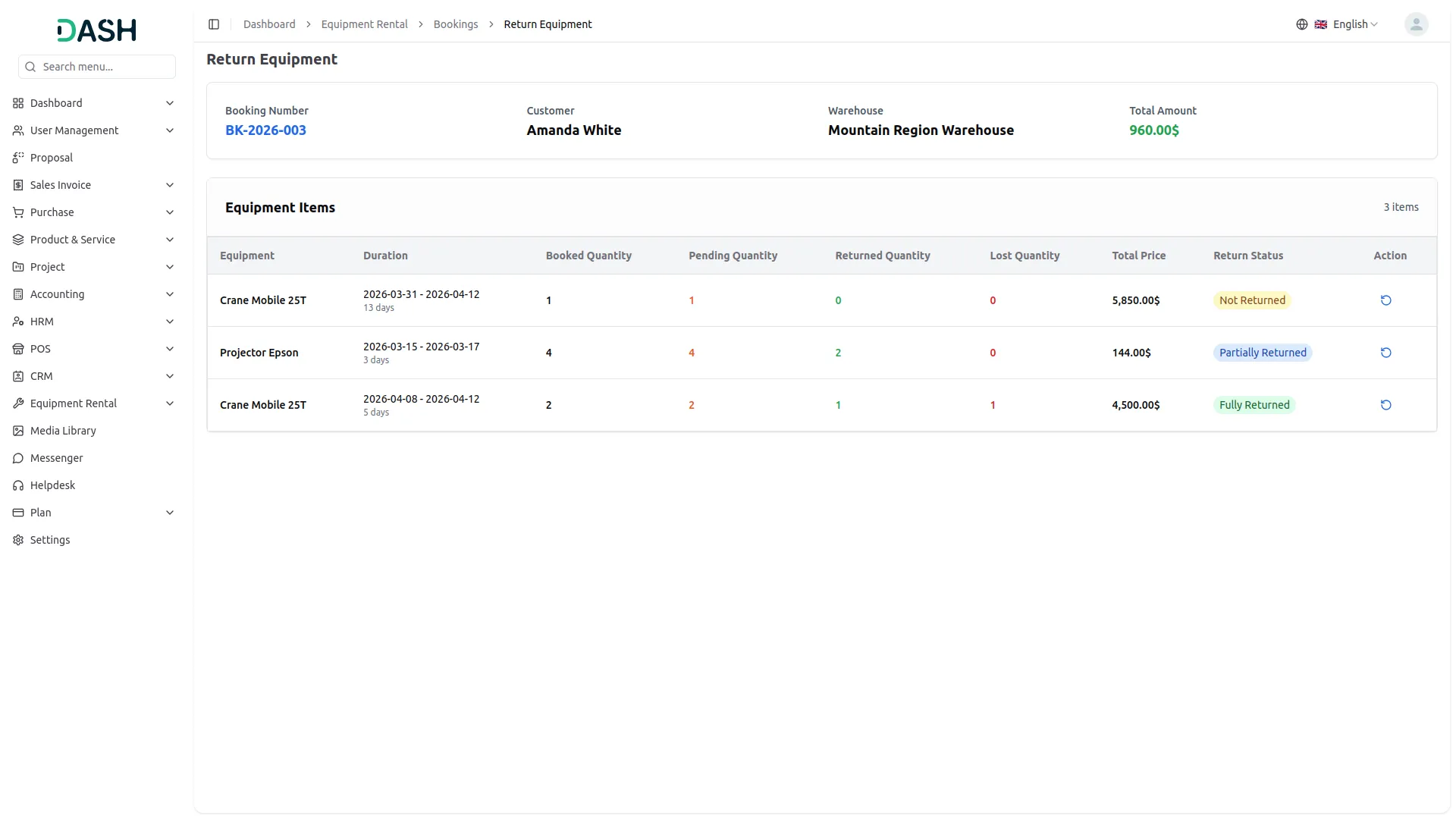The image size is (1456, 819).
Task: Open Media Library in sidebar
Action: [63, 431]
